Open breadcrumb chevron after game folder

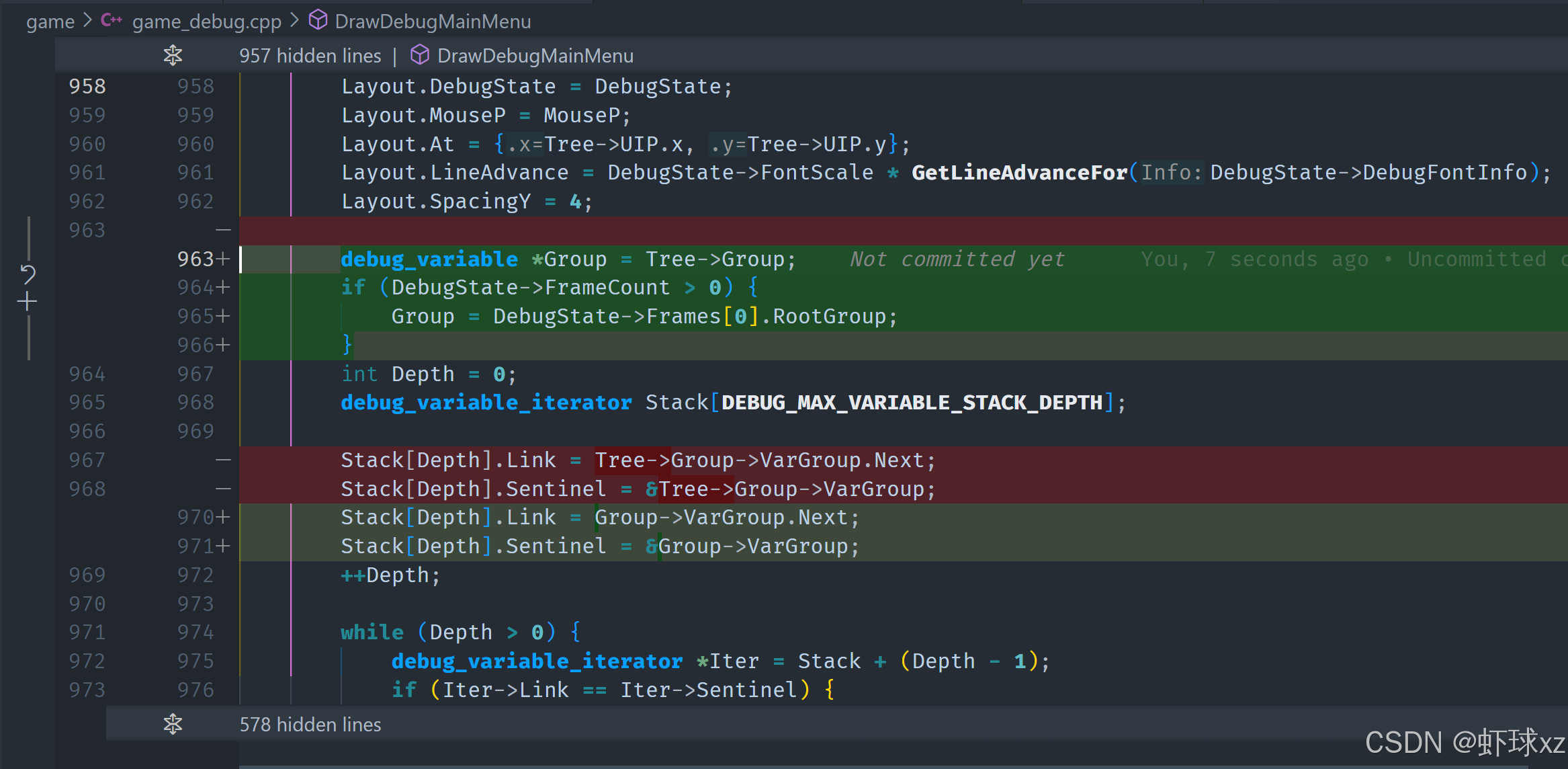click(x=87, y=21)
